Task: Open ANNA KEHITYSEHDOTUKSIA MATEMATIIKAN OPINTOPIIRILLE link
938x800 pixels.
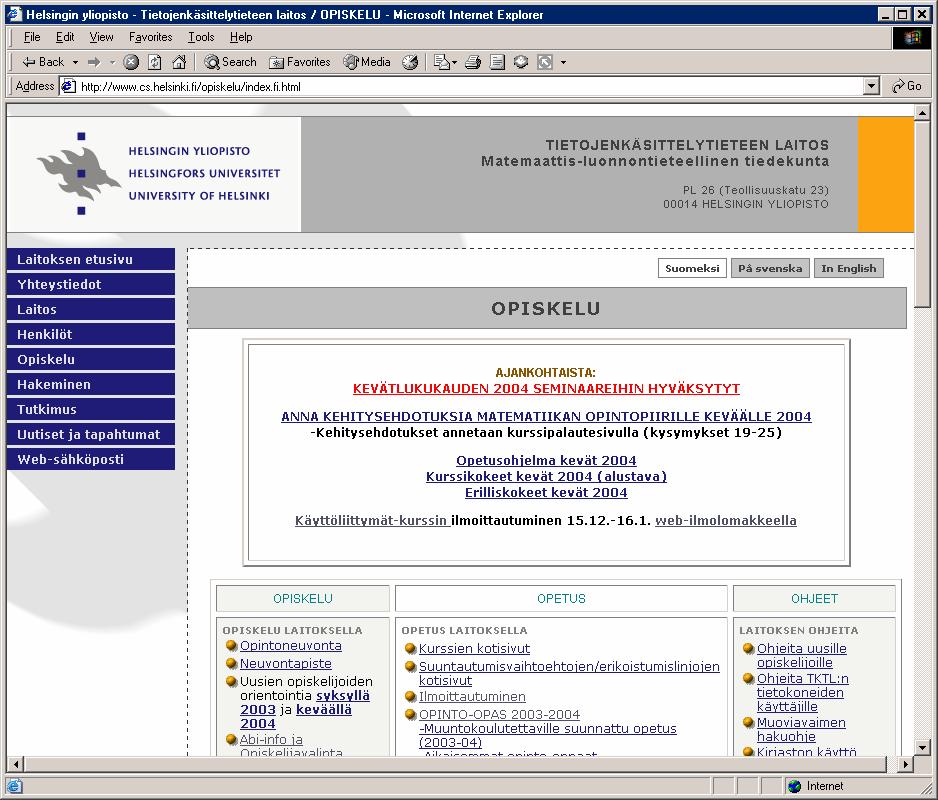Action: tap(546, 416)
